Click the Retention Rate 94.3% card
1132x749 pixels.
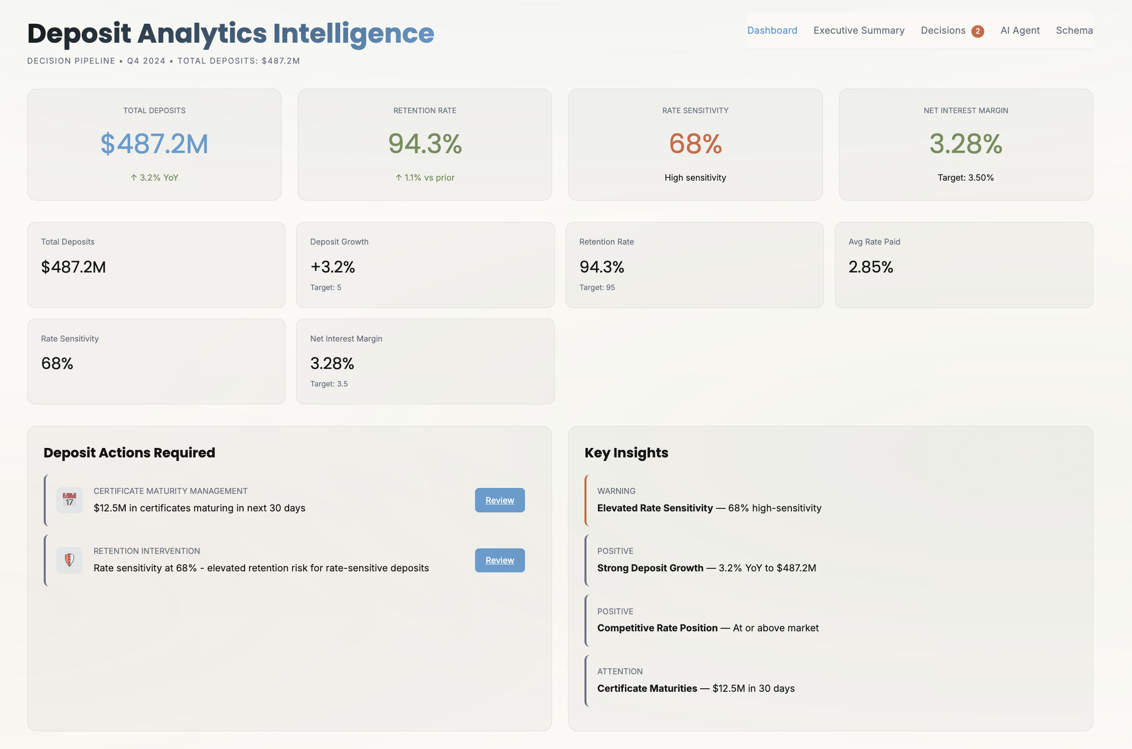click(424, 143)
